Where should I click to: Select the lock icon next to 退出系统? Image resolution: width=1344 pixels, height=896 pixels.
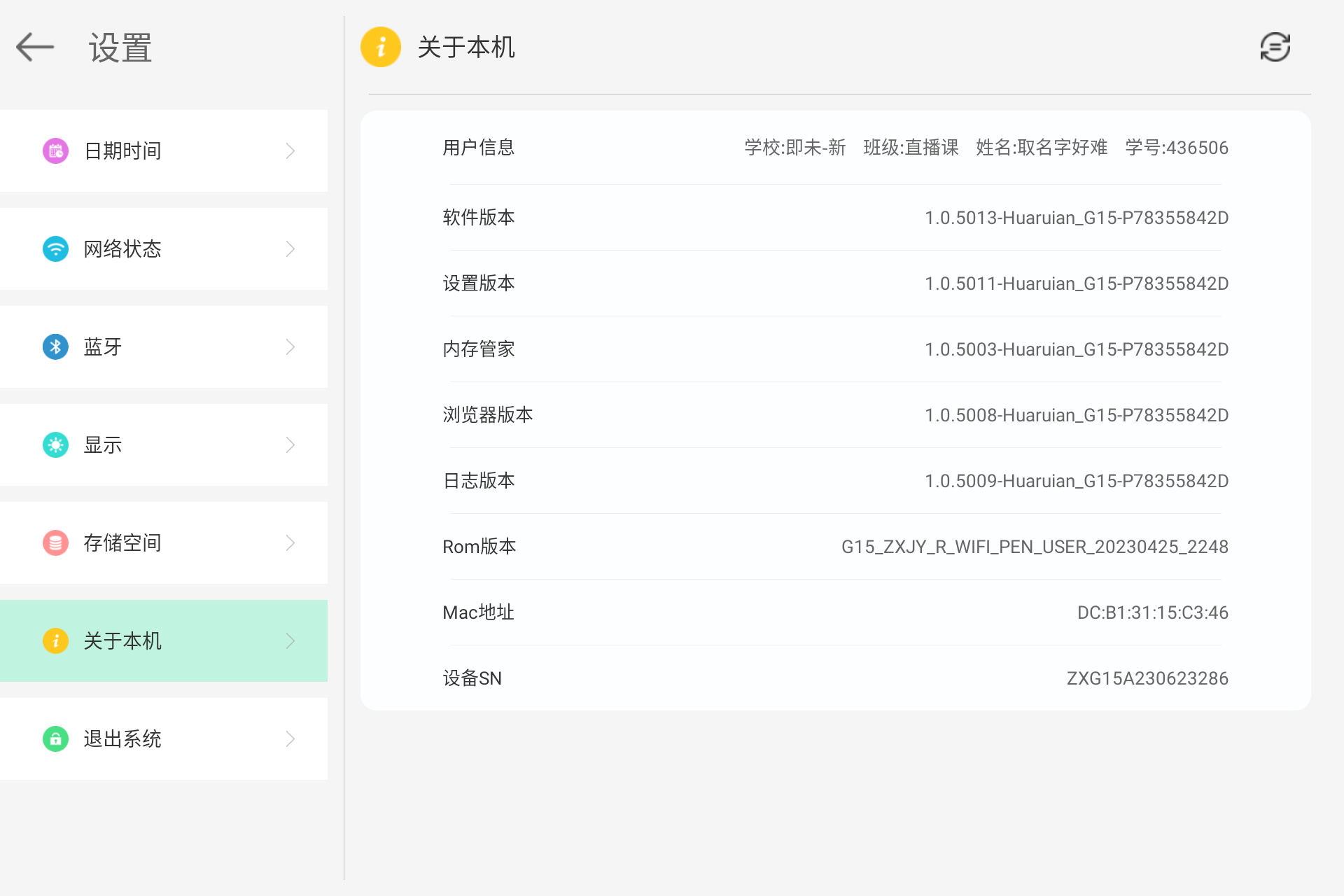coord(55,738)
